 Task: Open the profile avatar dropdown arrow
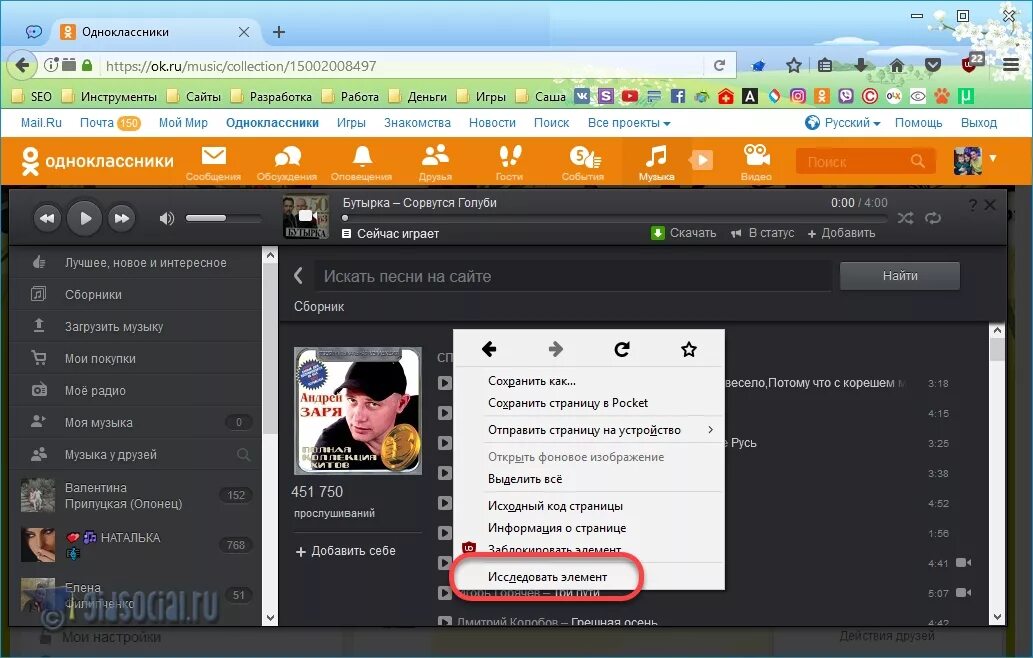(993, 159)
